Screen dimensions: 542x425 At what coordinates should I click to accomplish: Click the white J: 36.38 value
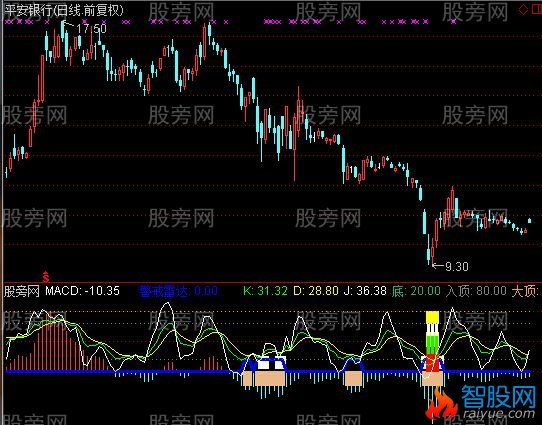365,291
